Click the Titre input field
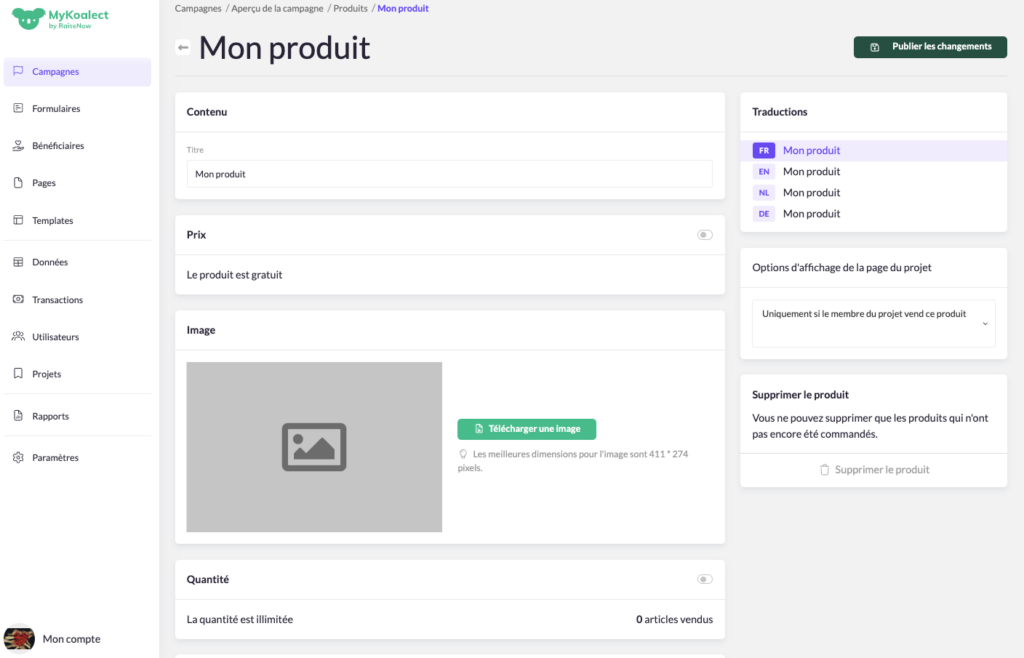Viewport: 1024px width, 658px height. (x=449, y=174)
